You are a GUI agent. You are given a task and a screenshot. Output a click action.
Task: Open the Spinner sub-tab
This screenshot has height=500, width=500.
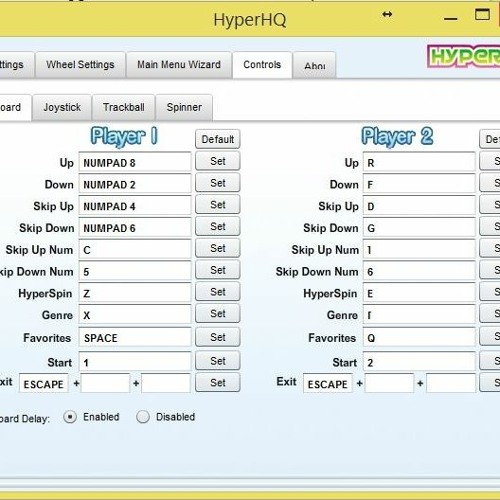pyautogui.click(x=184, y=107)
